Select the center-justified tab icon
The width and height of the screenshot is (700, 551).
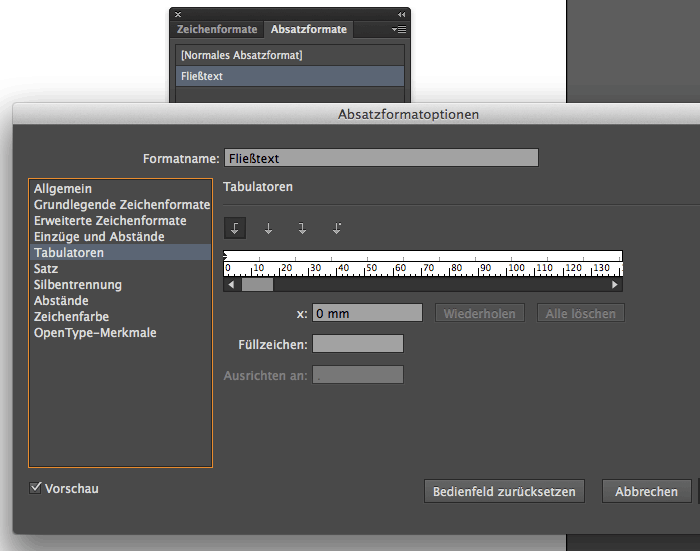click(268, 228)
